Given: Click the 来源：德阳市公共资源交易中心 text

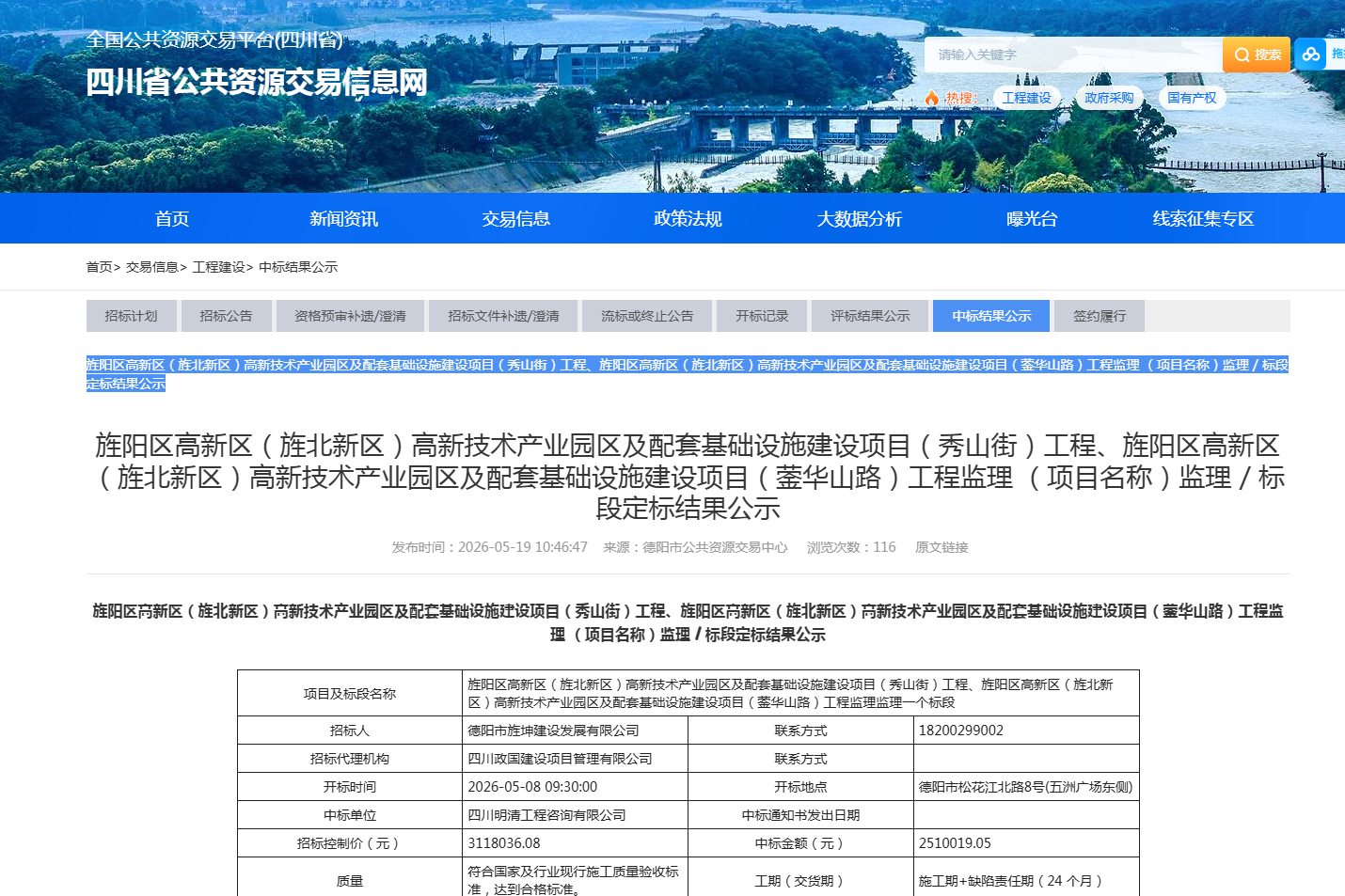Looking at the screenshot, I should pyautogui.click(x=695, y=547).
